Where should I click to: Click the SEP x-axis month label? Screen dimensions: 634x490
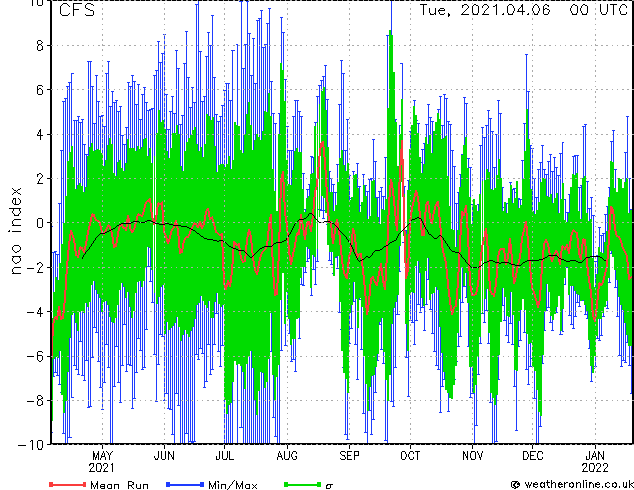coord(349,456)
